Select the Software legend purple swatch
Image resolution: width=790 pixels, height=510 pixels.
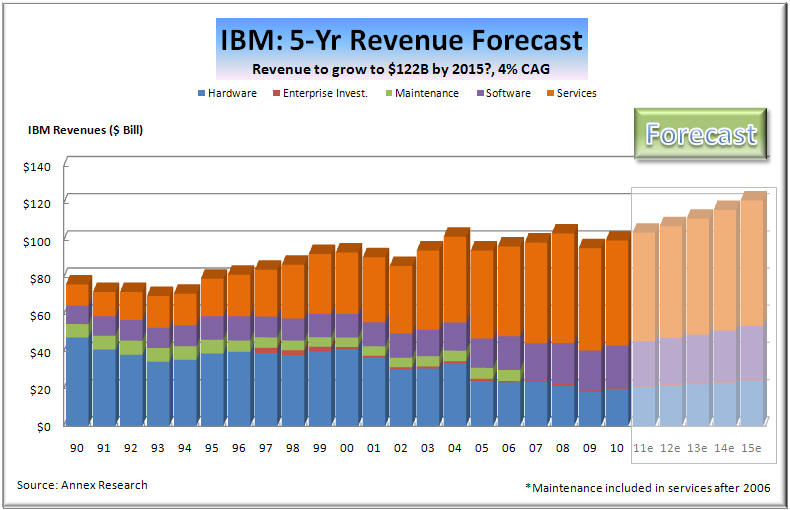479,93
